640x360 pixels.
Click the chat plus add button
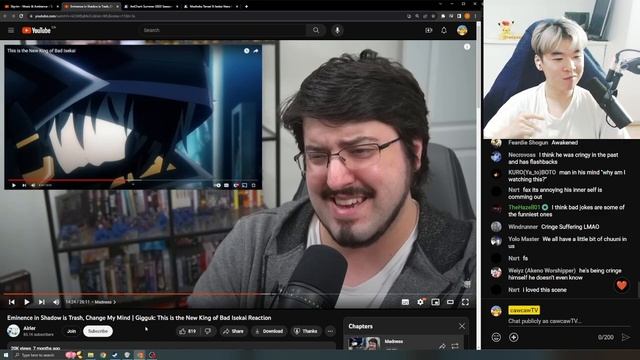click(514, 337)
